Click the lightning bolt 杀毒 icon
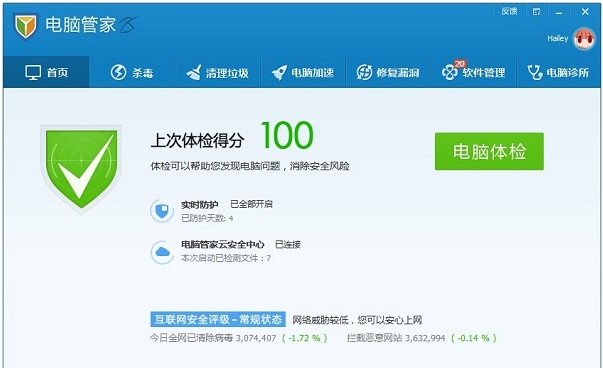603x368 pixels. point(118,72)
